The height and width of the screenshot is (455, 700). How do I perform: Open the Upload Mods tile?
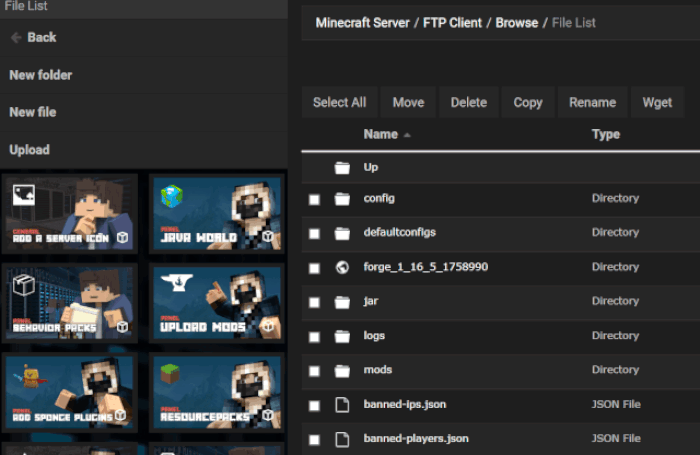tap(217, 303)
